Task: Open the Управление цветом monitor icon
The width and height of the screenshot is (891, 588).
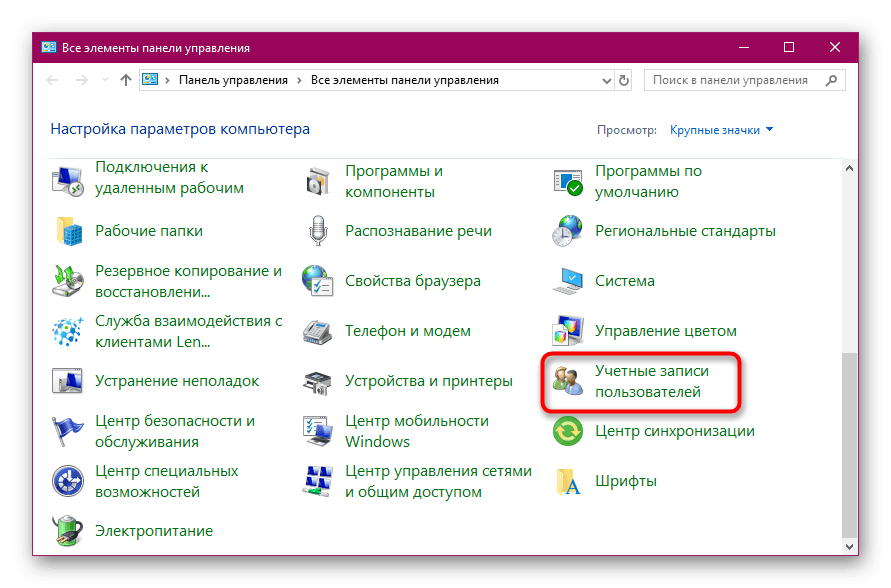Action: tap(568, 331)
